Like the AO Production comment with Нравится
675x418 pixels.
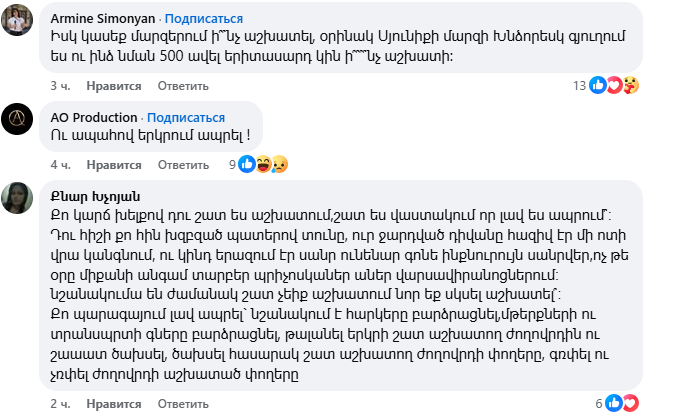pos(112,164)
